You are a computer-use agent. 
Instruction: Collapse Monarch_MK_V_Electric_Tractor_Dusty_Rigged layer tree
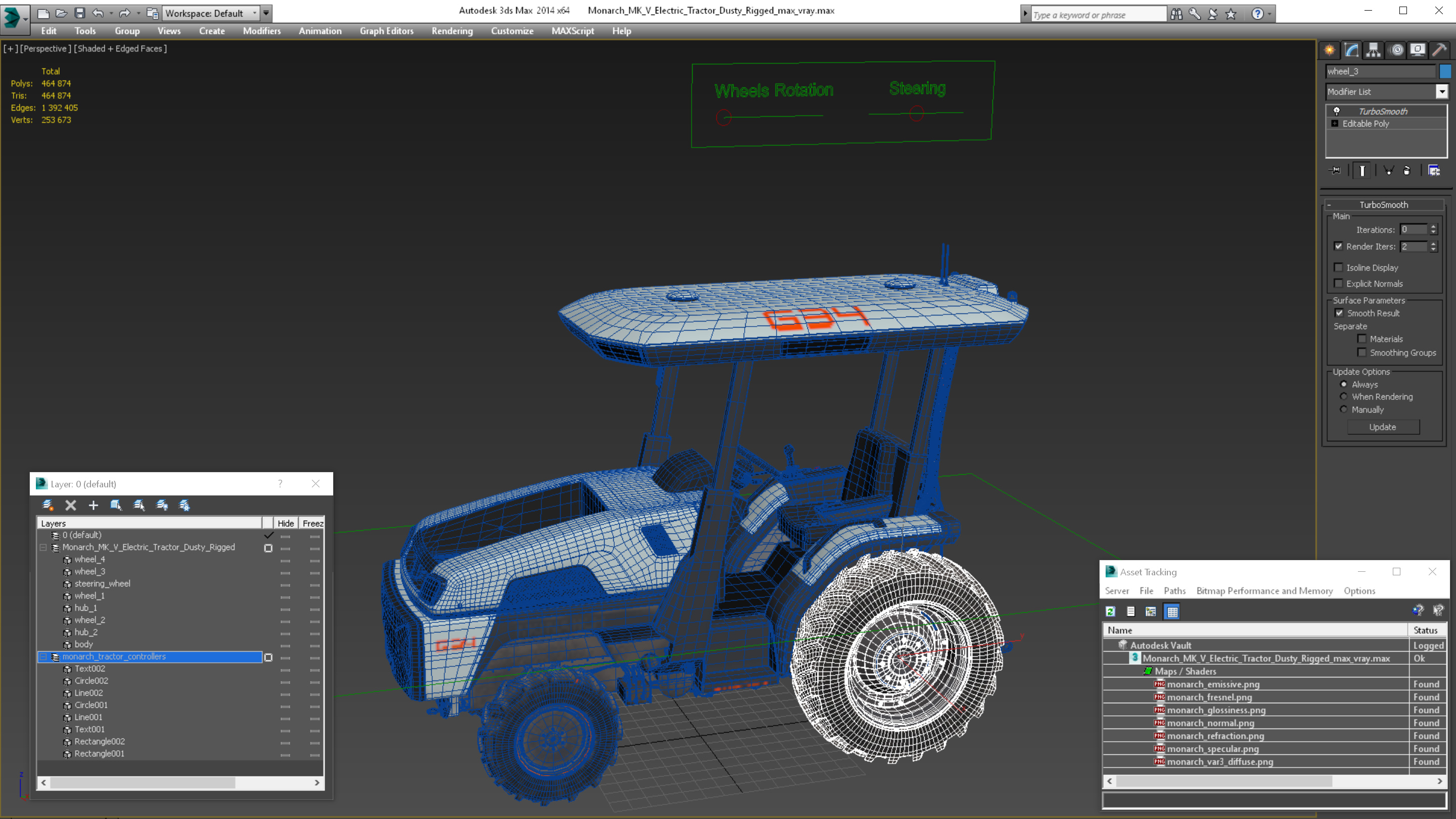click(43, 547)
